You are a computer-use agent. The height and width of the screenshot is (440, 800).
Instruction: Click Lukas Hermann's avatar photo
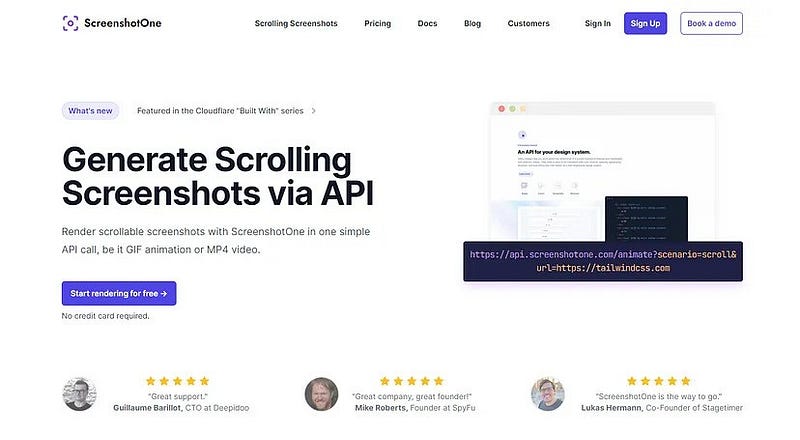[548, 394]
